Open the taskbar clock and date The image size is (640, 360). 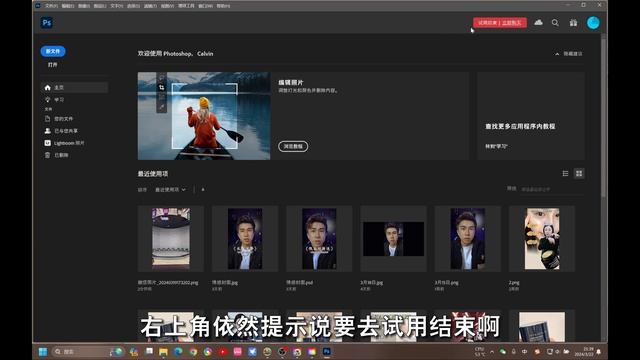coord(584,352)
